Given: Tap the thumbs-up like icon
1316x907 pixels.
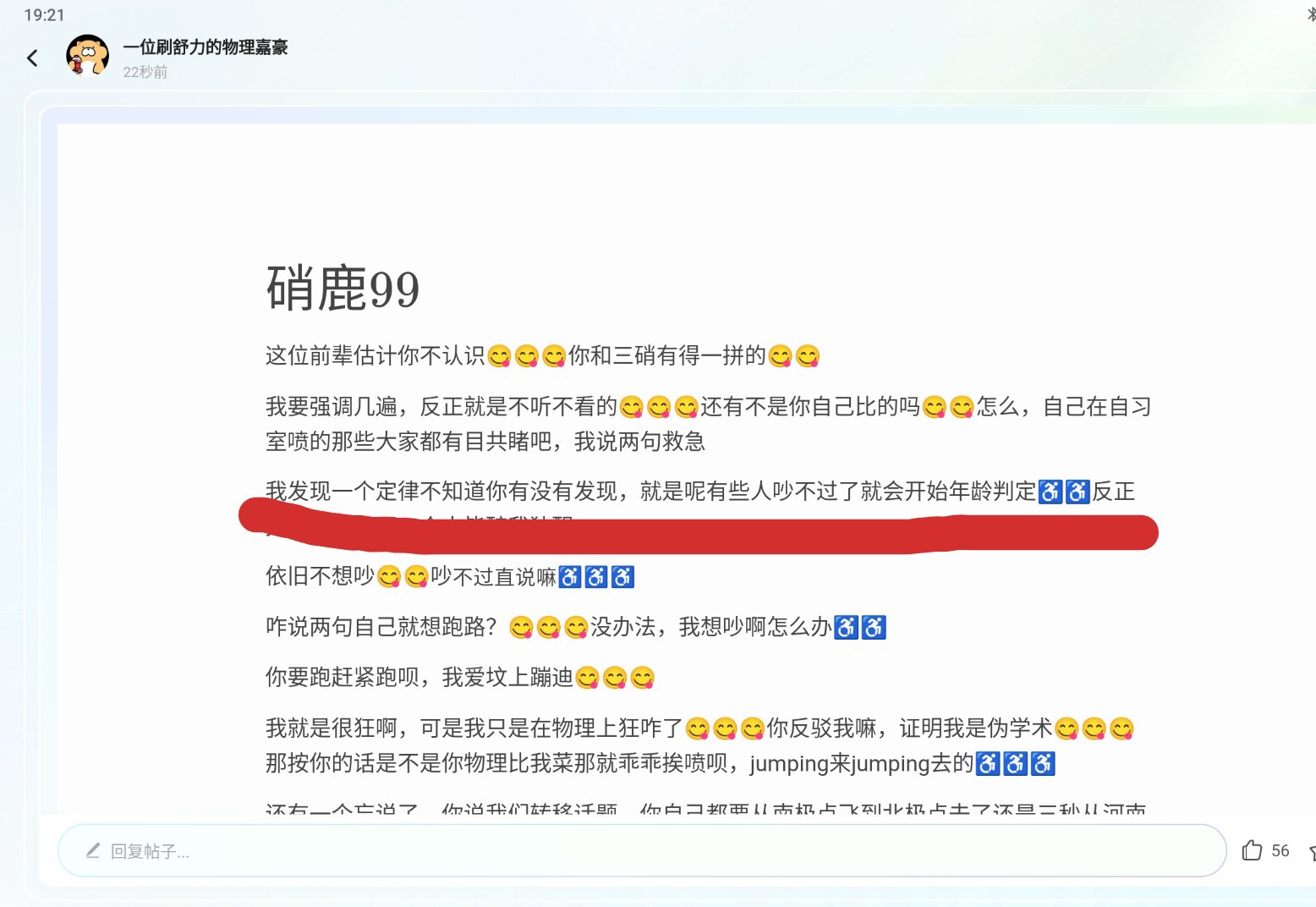Looking at the screenshot, I should coord(1252,850).
